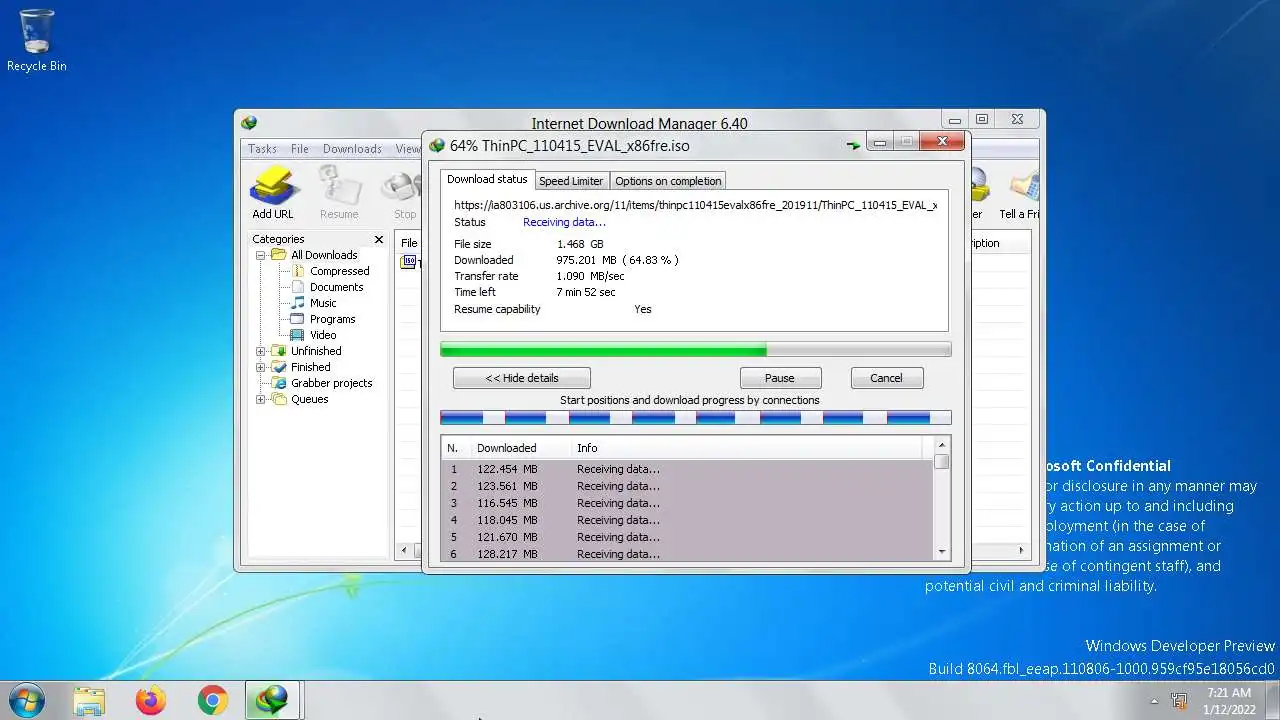Select the Queues label in tree
Screen dimensions: 1280x720
[309, 399]
